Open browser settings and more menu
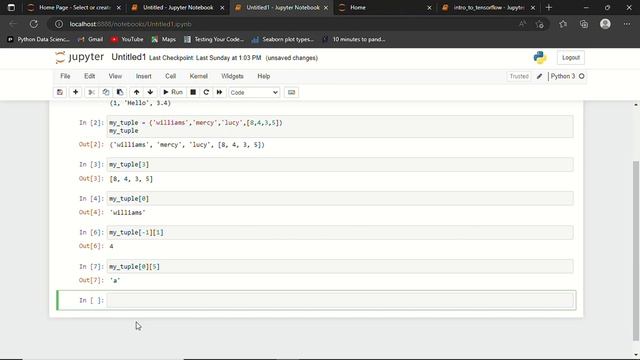The width and height of the screenshot is (640, 360). (627, 24)
